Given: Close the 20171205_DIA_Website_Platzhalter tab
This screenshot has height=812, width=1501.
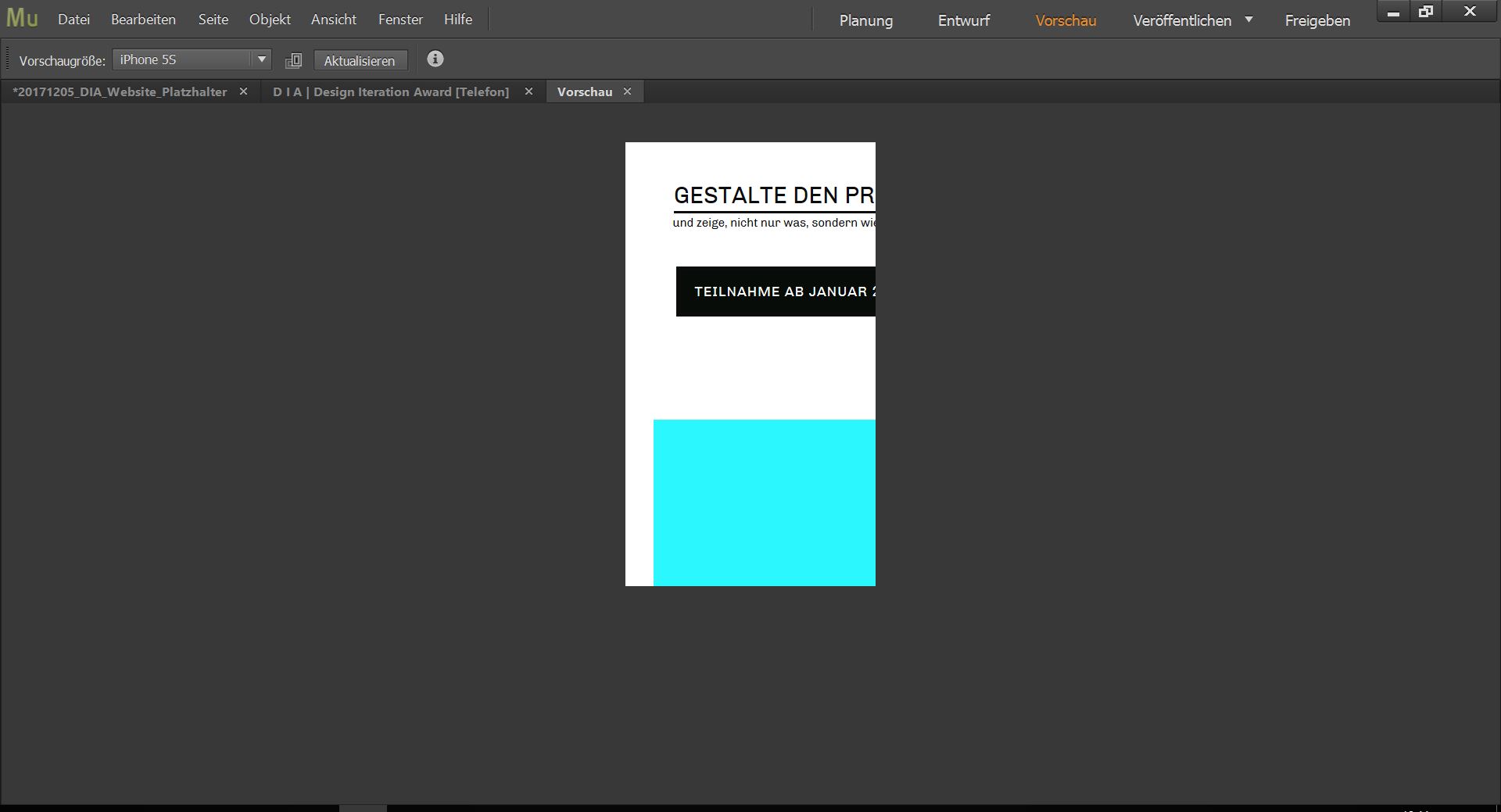Looking at the screenshot, I should coord(244,91).
